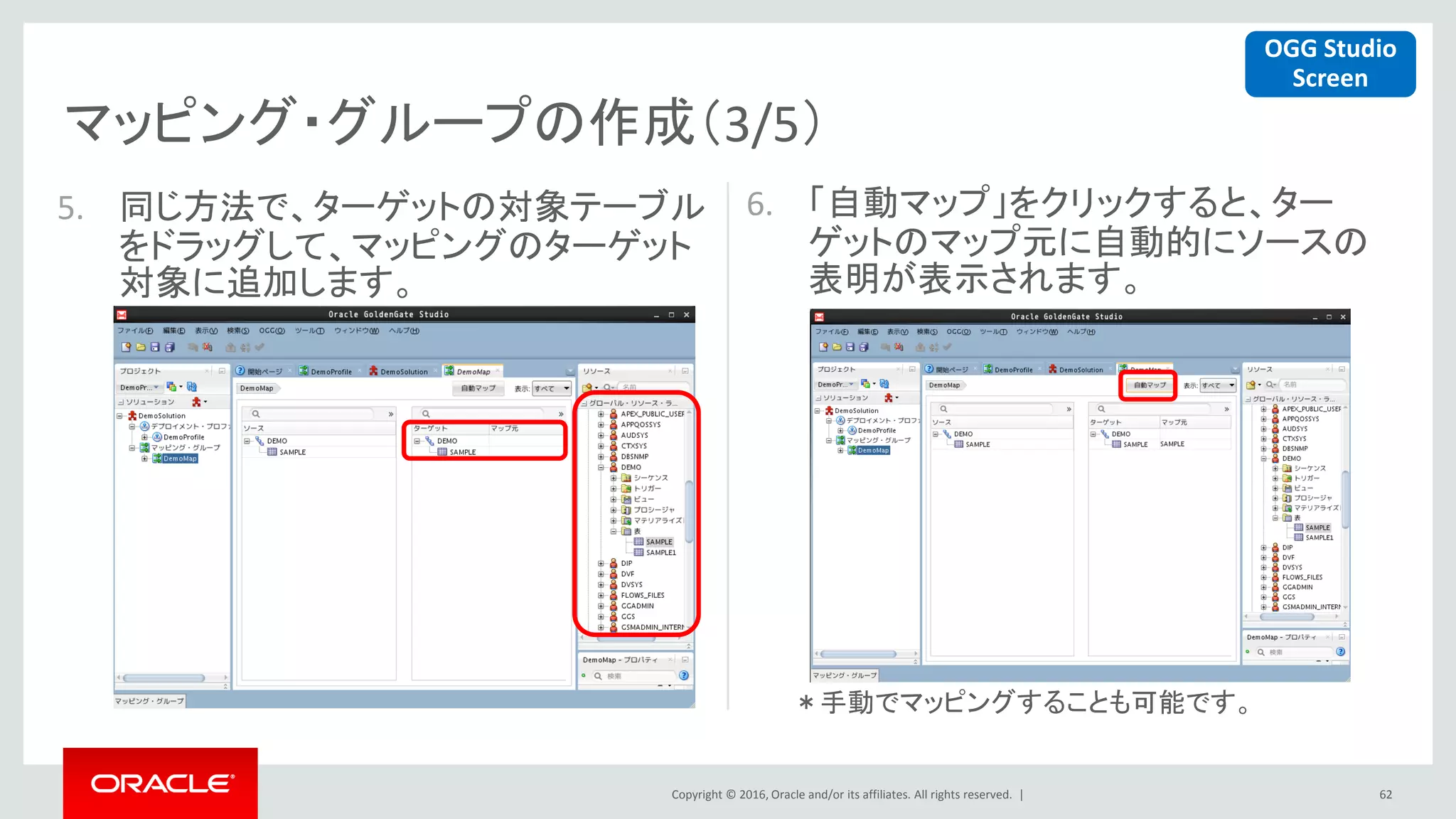Select SAMPLE1 table in left Resources tree
Screen dimensions: 1456x819
(660, 552)
